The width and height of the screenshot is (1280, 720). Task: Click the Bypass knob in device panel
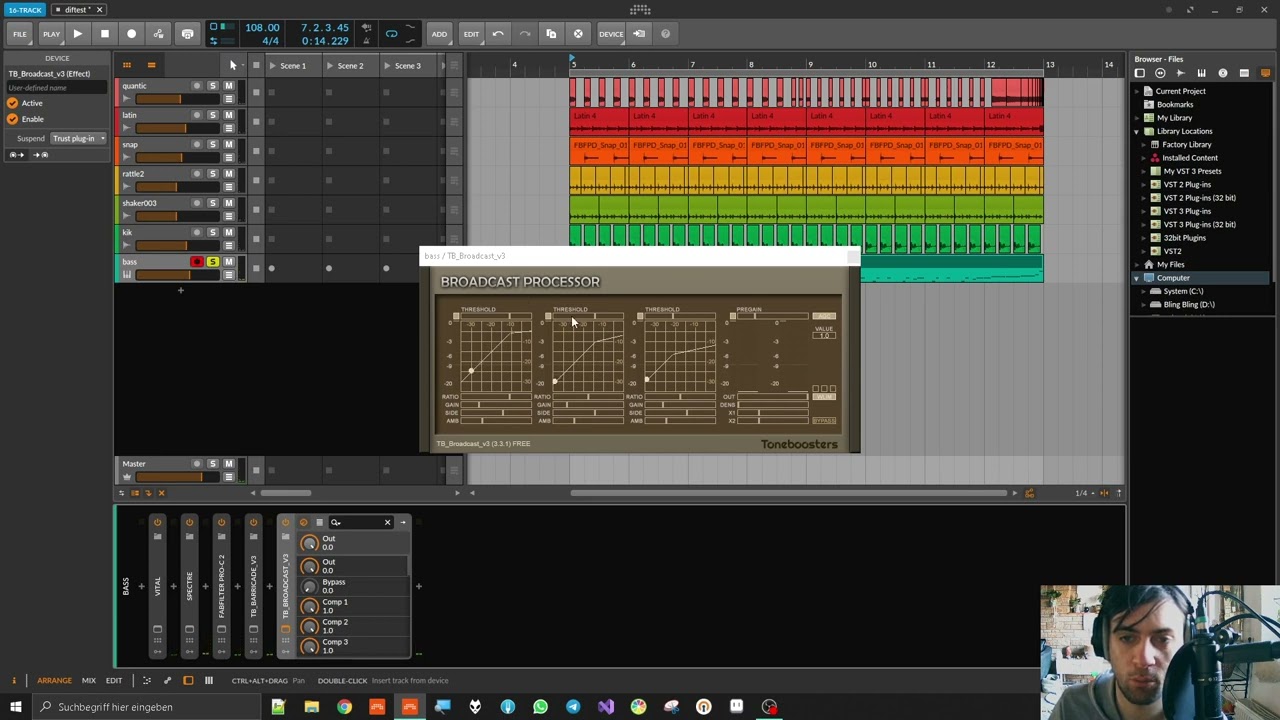(309, 586)
